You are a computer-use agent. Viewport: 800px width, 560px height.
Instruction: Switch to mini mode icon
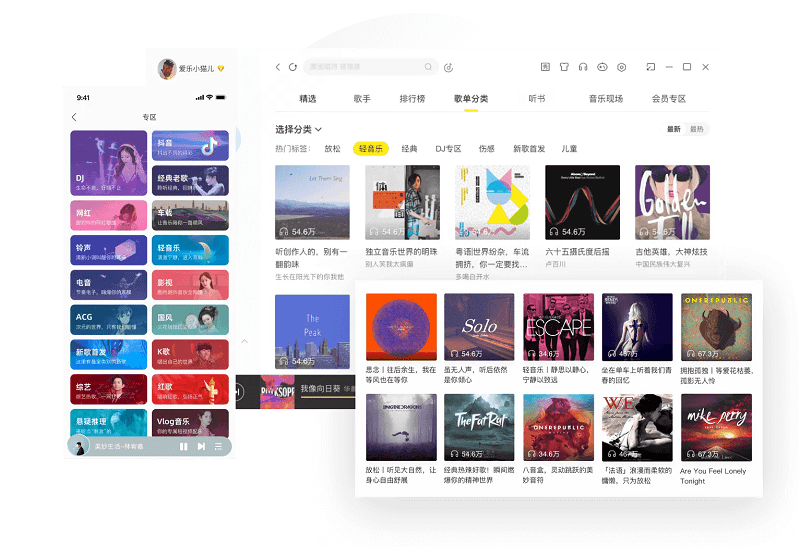tap(651, 67)
